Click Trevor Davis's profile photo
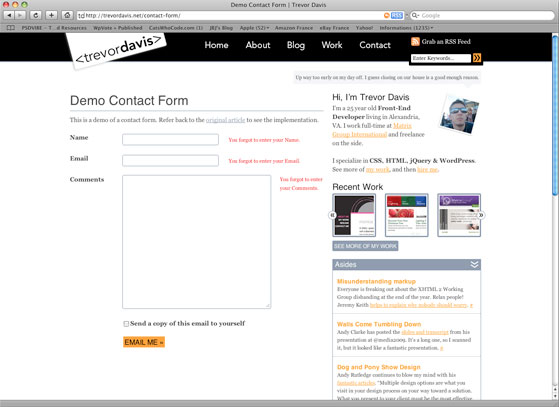Viewport: 559px width, 407px height. pos(459,115)
